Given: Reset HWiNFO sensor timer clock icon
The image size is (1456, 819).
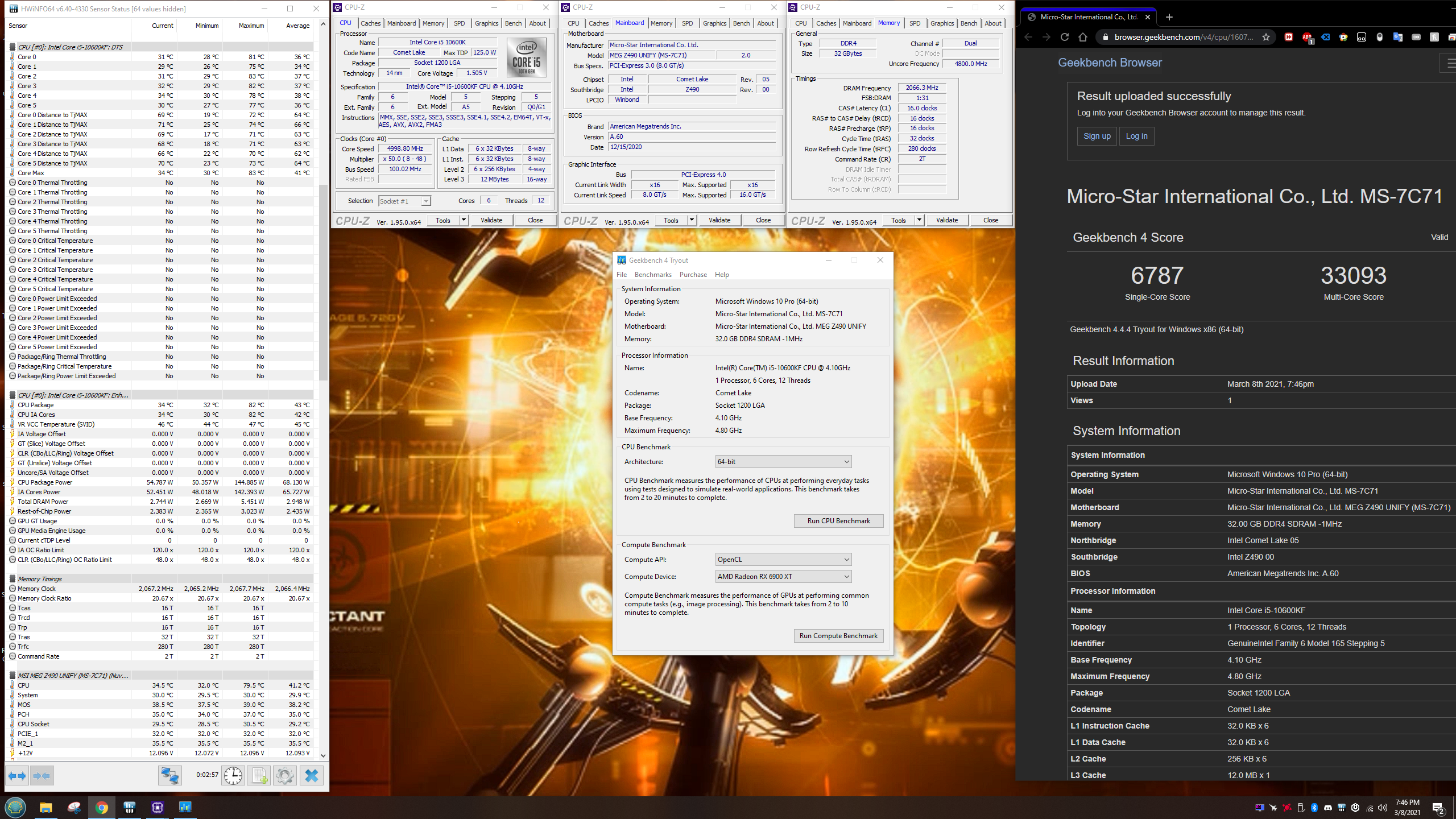Looking at the screenshot, I should point(233,776).
